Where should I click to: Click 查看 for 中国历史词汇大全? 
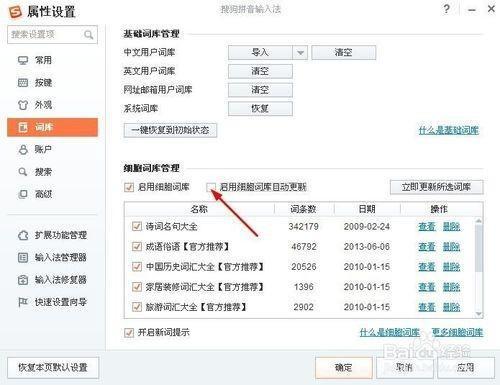click(427, 267)
